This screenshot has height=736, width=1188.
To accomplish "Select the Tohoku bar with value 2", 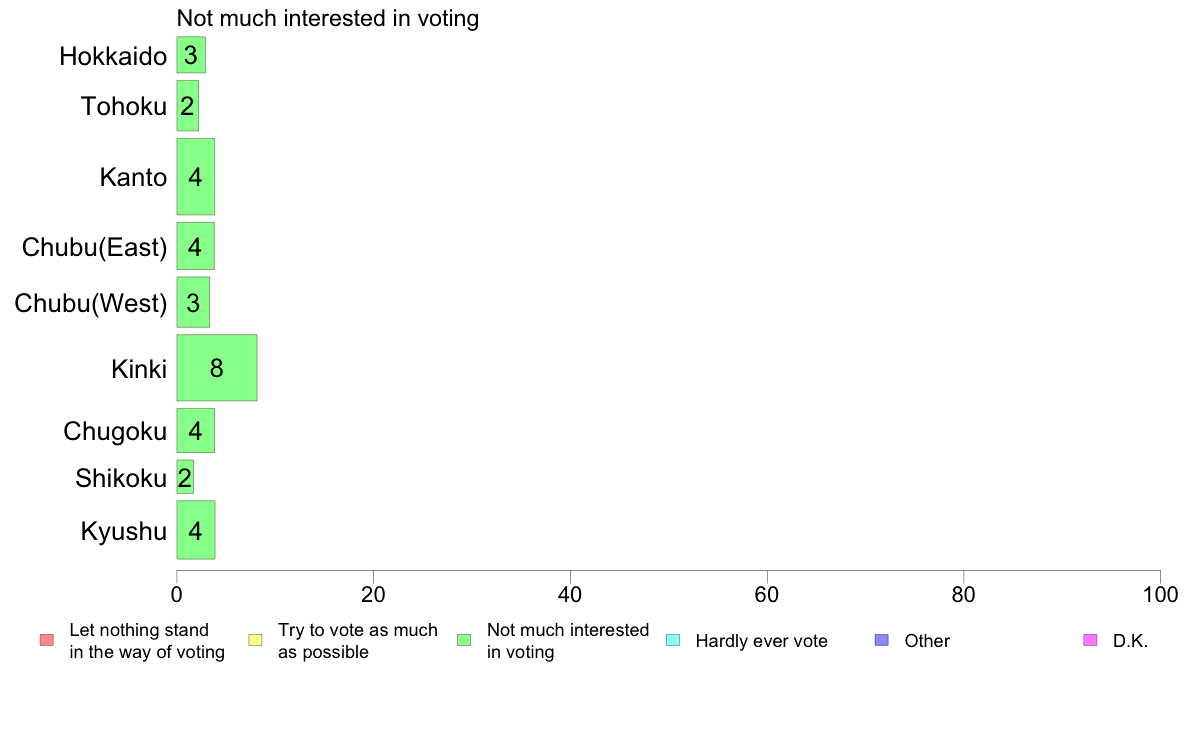I will [x=187, y=106].
